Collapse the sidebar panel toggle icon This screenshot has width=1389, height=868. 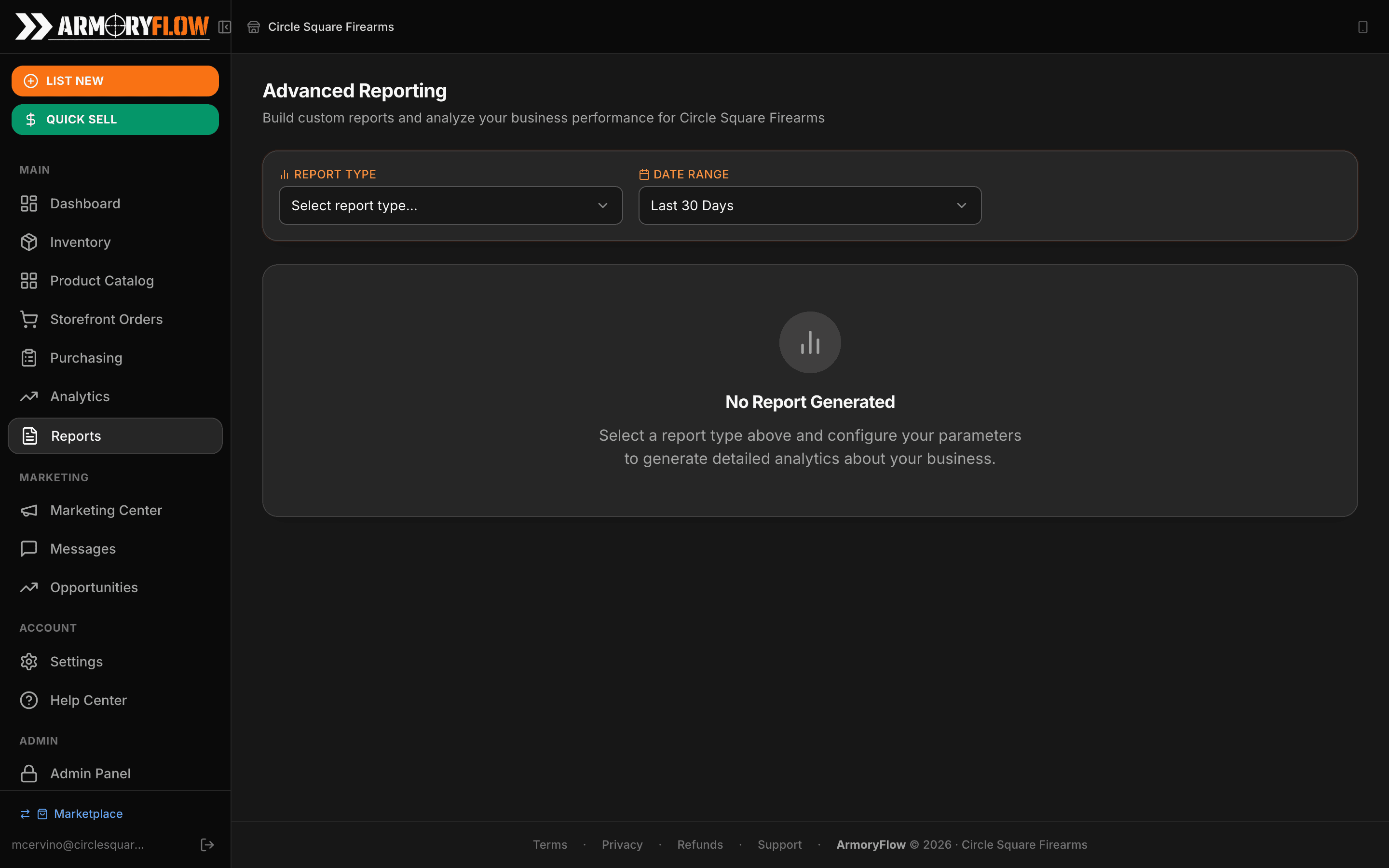click(x=224, y=27)
